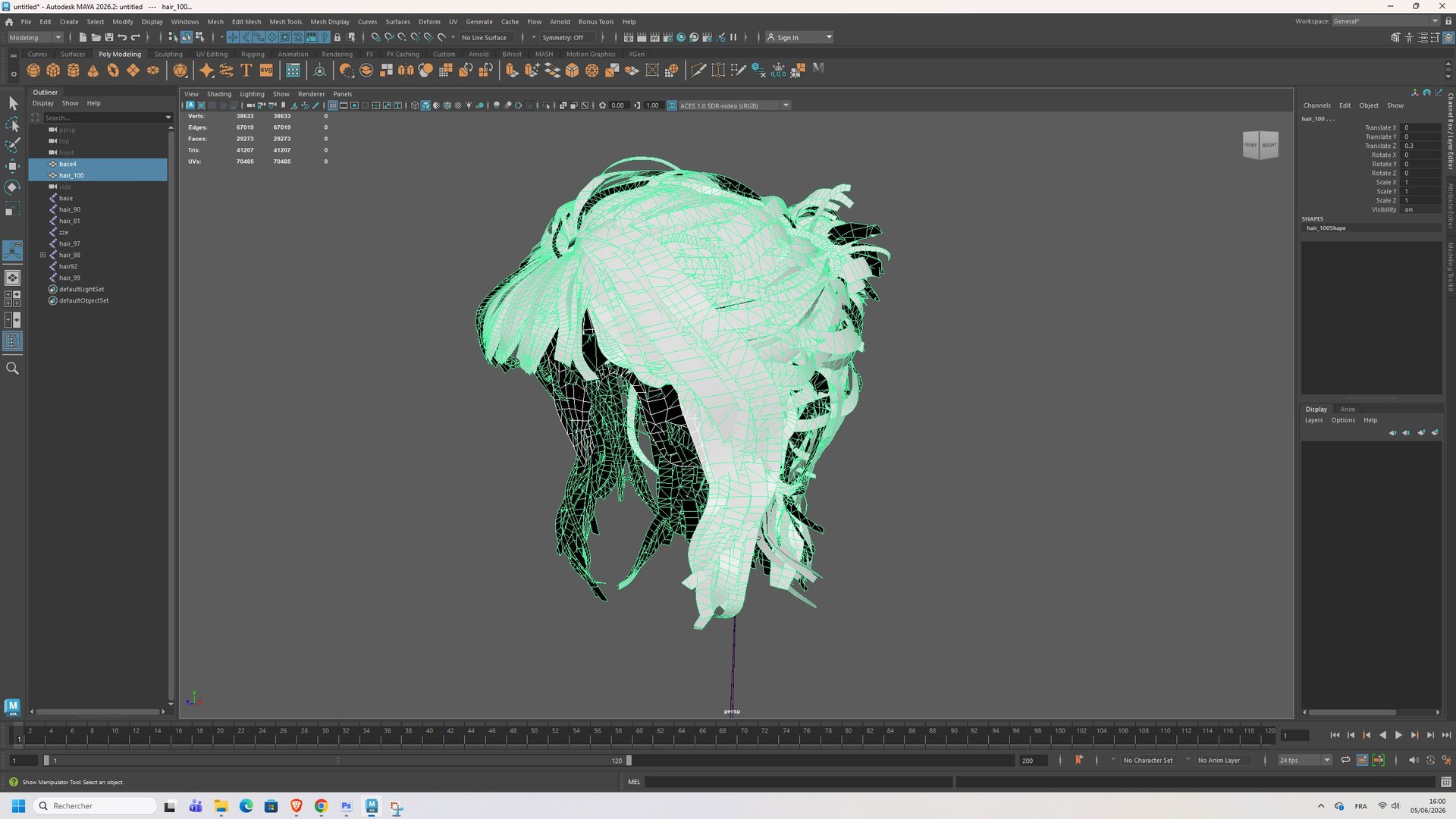Open the Script Editor icon at bottom right
The image size is (1456, 819).
click(x=1446, y=782)
